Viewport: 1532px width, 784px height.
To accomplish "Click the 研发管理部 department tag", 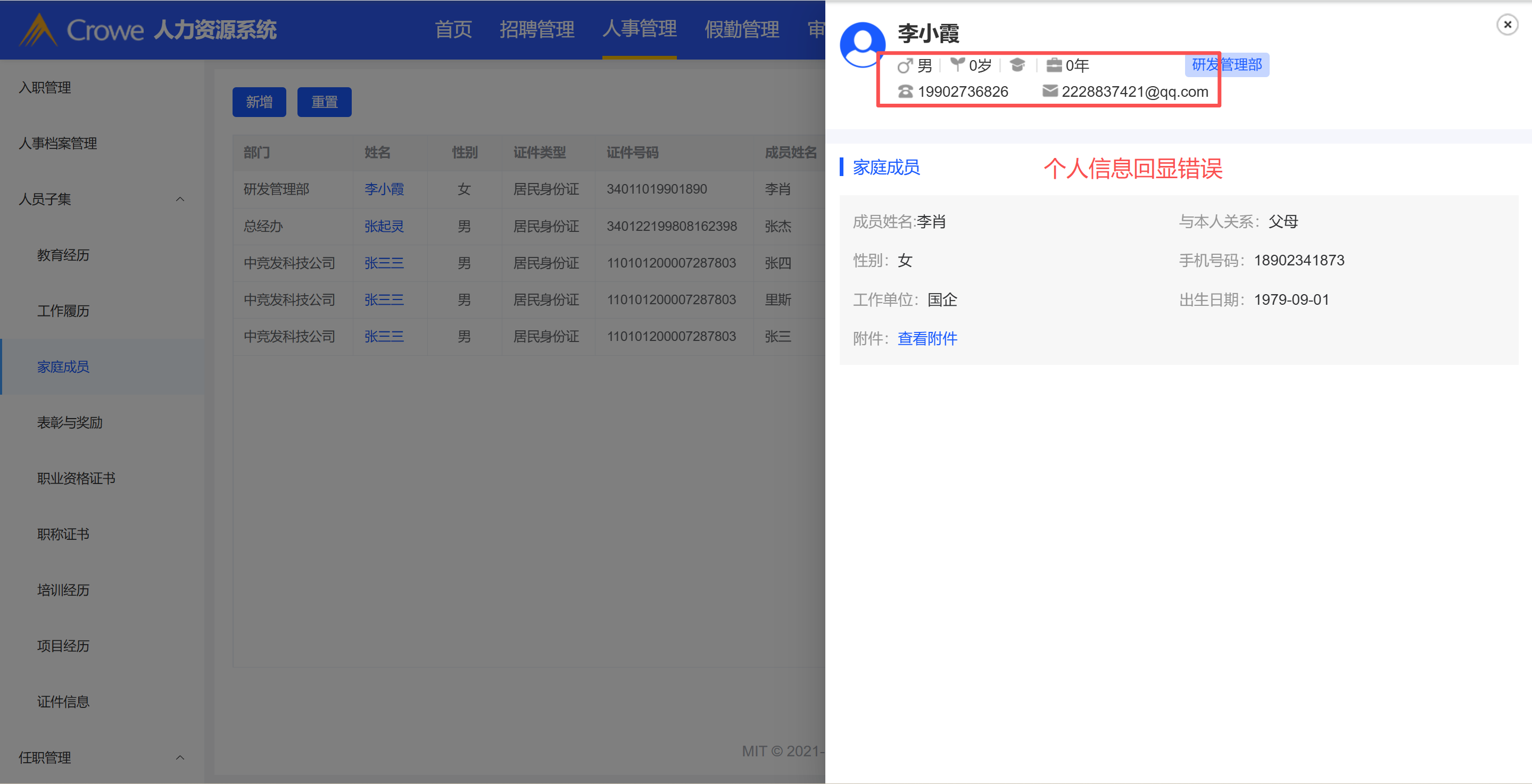I will click(x=1227, y=65).
